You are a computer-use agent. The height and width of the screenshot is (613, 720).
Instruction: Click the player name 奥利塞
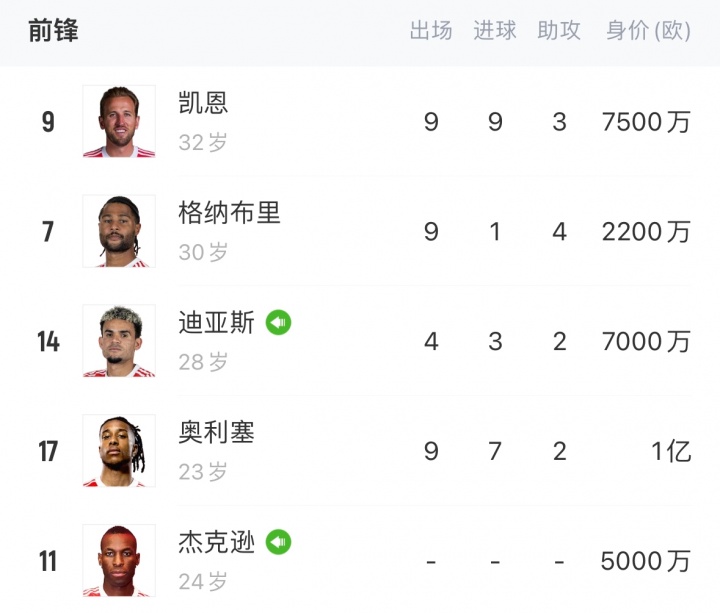pyautogui.click(x=216, y=432)
